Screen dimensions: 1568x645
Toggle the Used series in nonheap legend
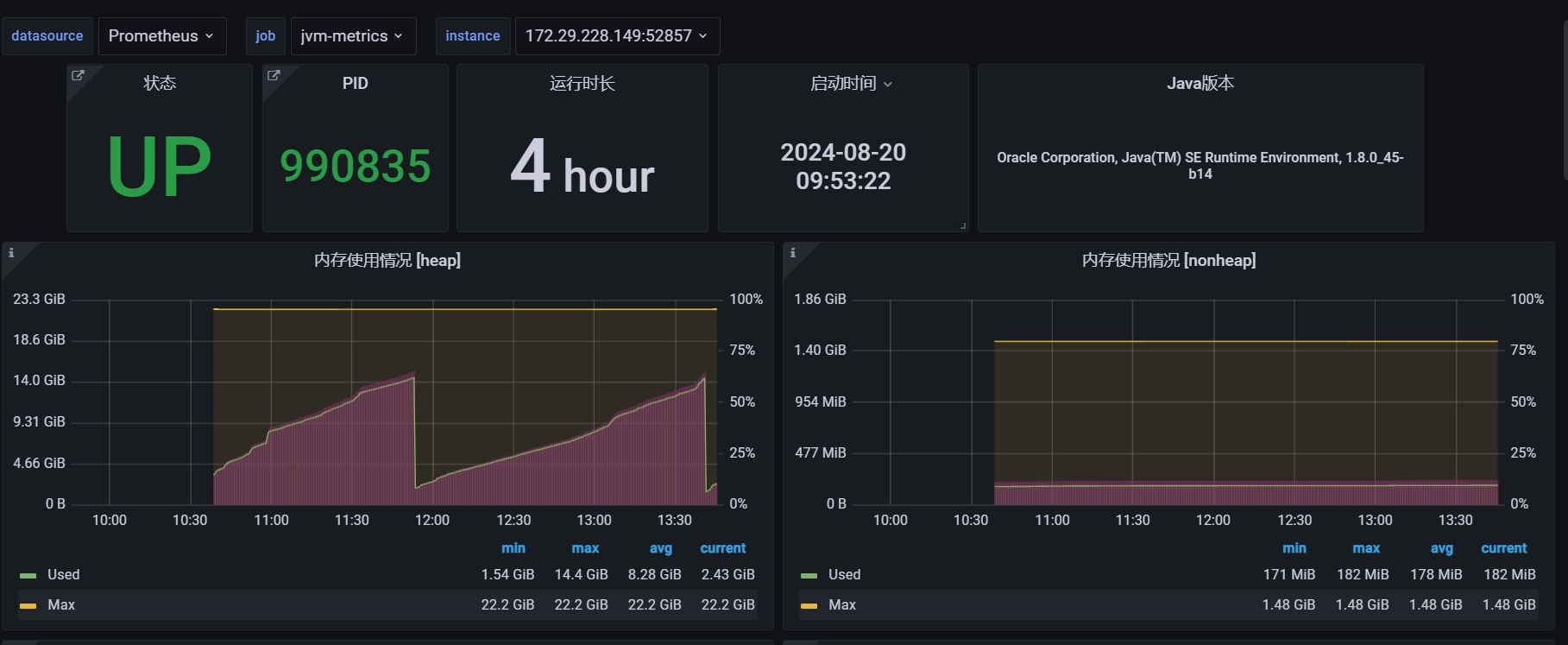click(844, 575)
